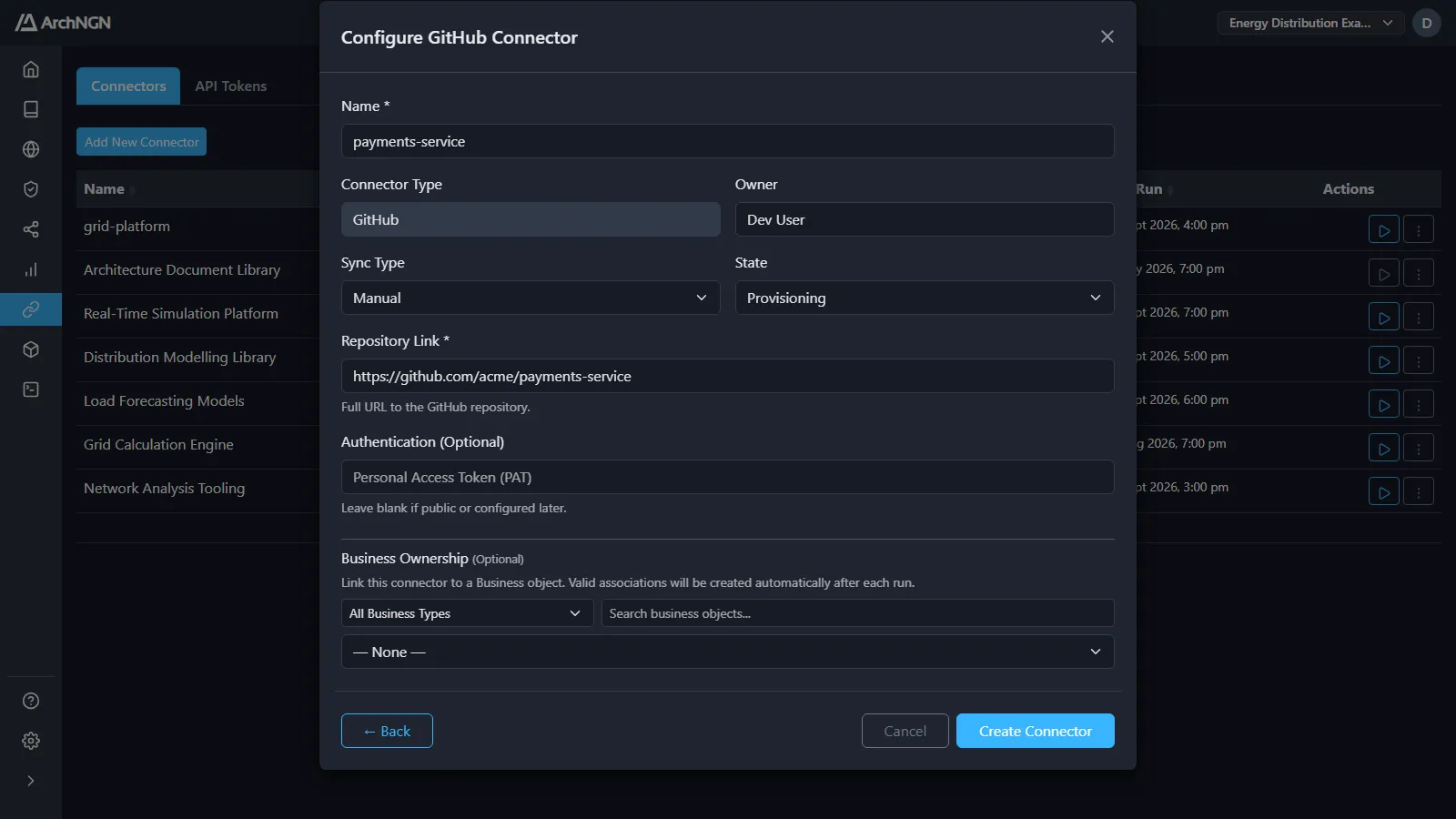
Task: Click the Add New Connector button
Action: (x=141, y=142)
